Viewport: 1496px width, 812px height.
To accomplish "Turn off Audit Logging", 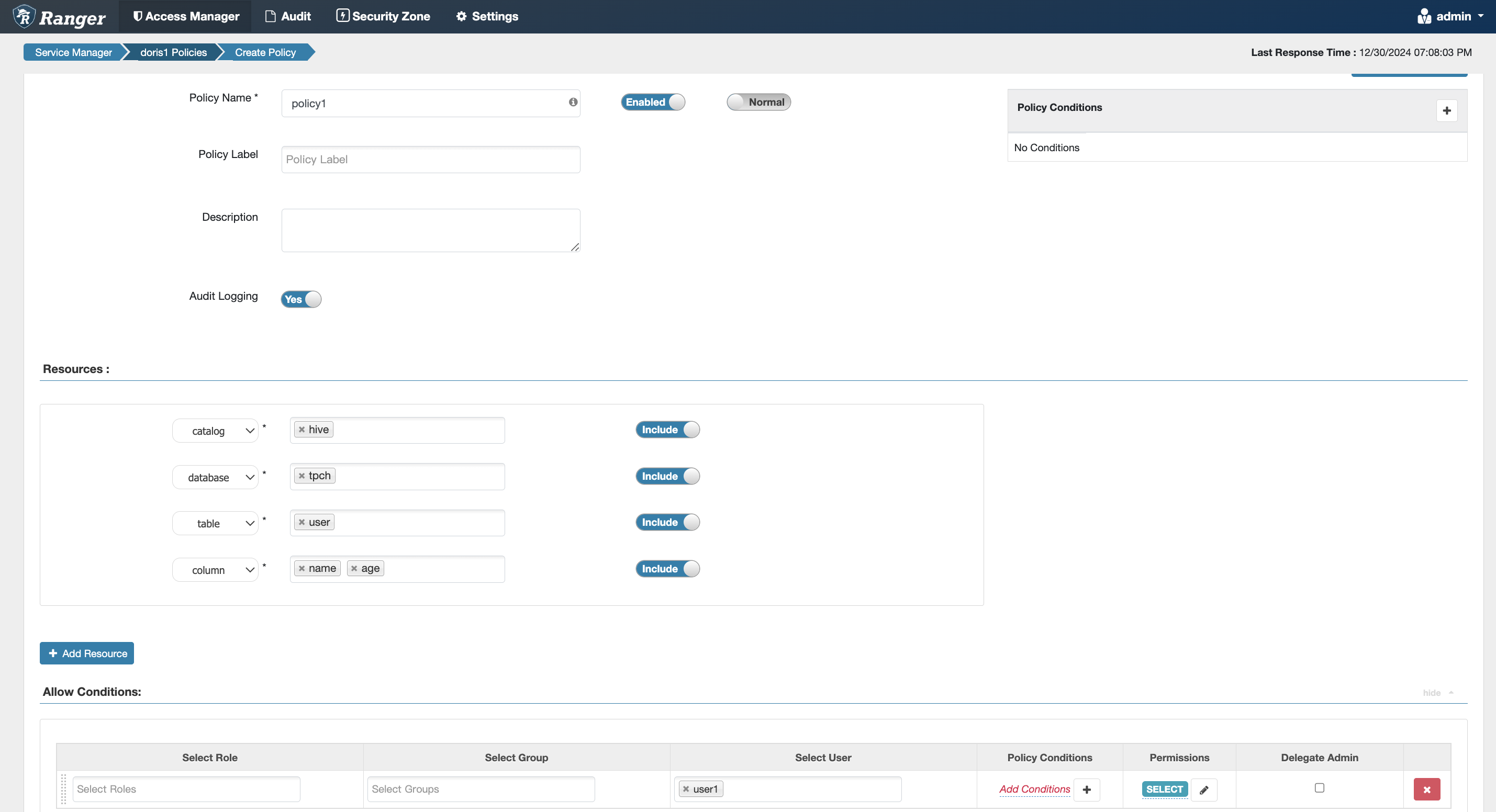I will point(300,299).
